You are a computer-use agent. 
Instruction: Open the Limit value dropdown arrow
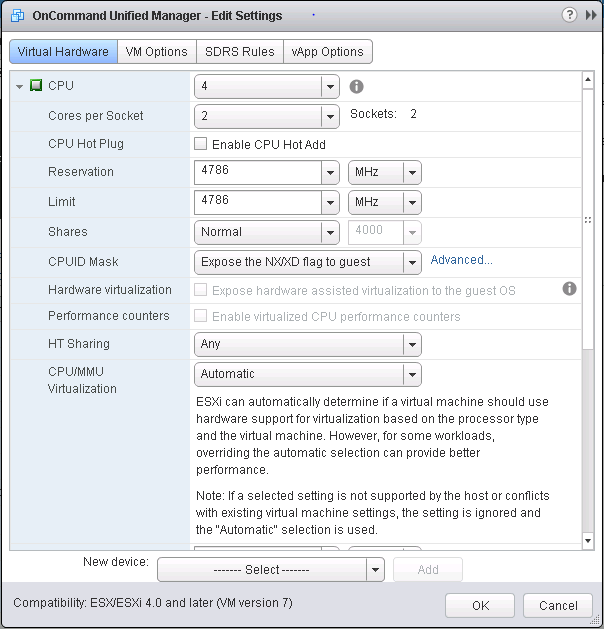pyautogui.click(x=330, y=203)
